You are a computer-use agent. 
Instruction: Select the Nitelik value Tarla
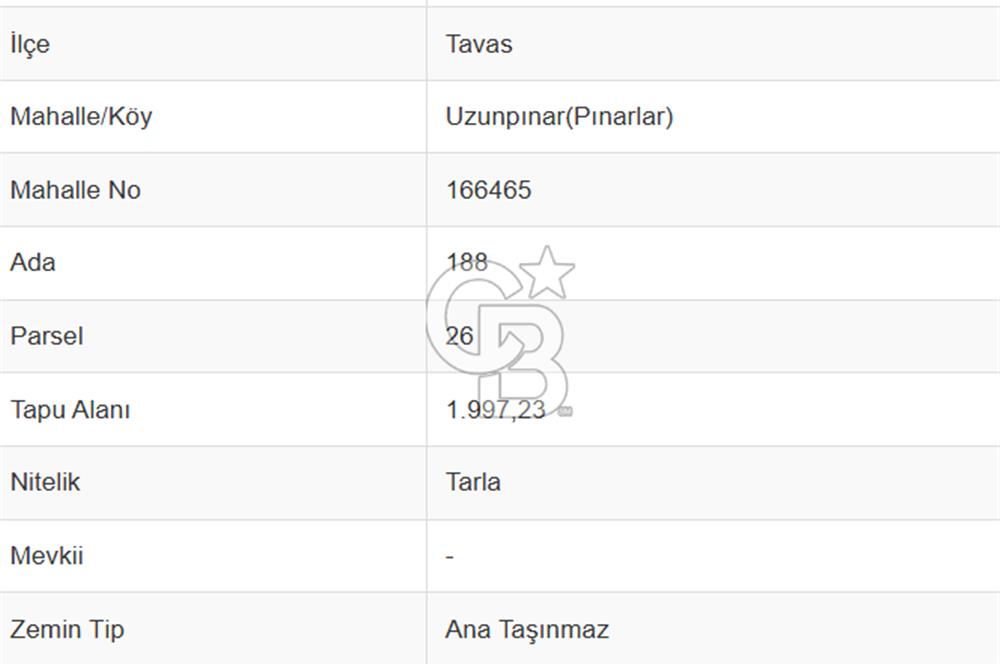point(473,482)
